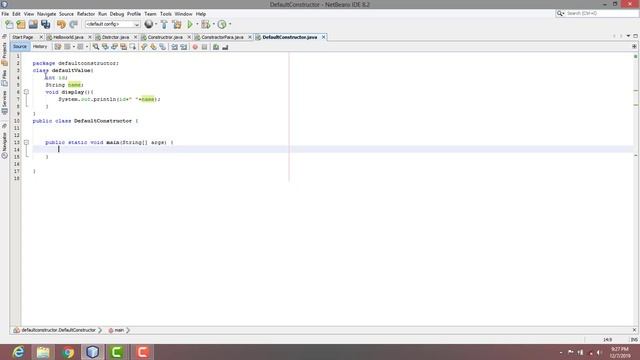Toggle Rectangular Selection icon
The width and height of the screenshot is (640, 360).
133,47
